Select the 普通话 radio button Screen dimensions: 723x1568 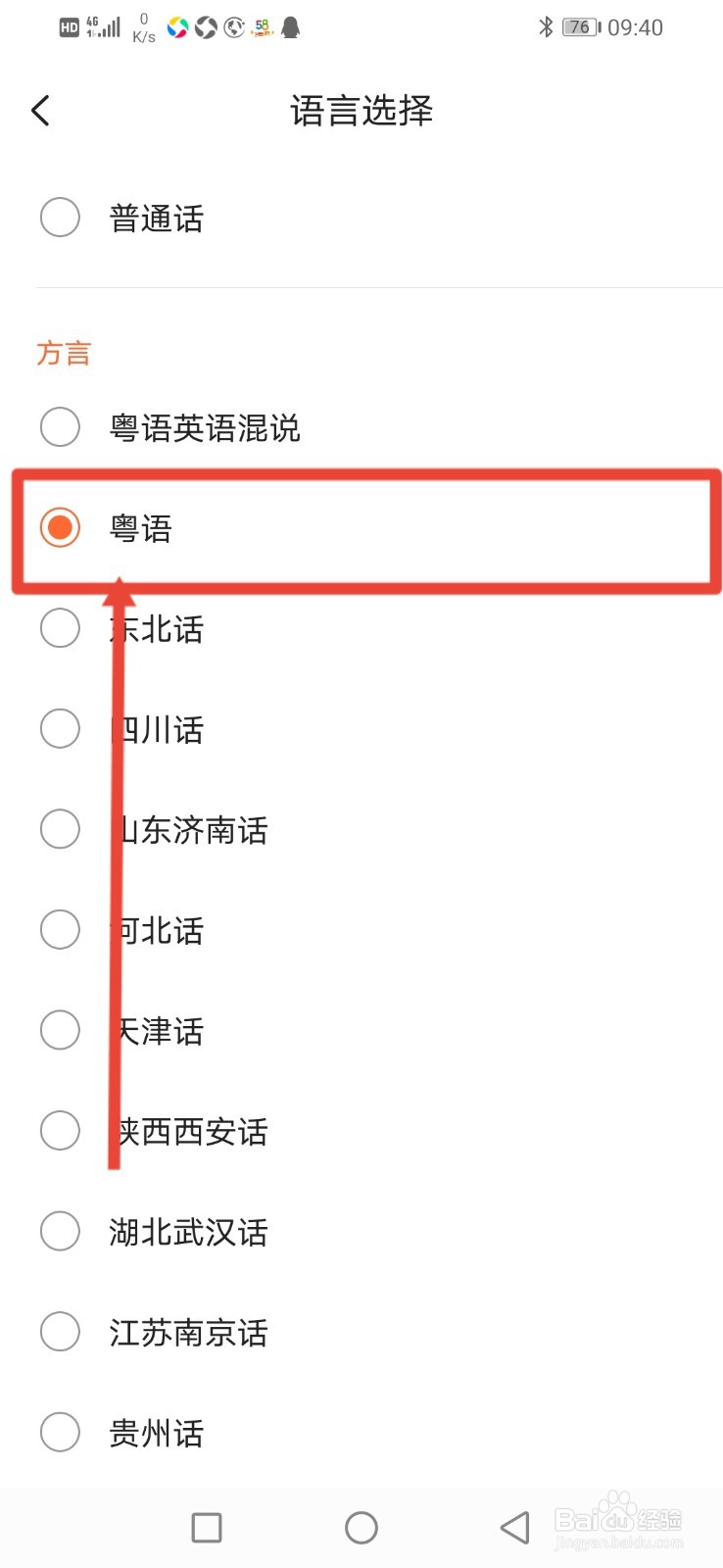point(60,217)
